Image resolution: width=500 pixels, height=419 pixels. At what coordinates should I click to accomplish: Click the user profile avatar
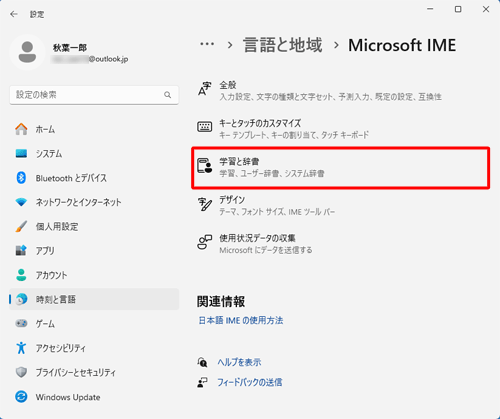pyautogui.click(x=27, y=52)
